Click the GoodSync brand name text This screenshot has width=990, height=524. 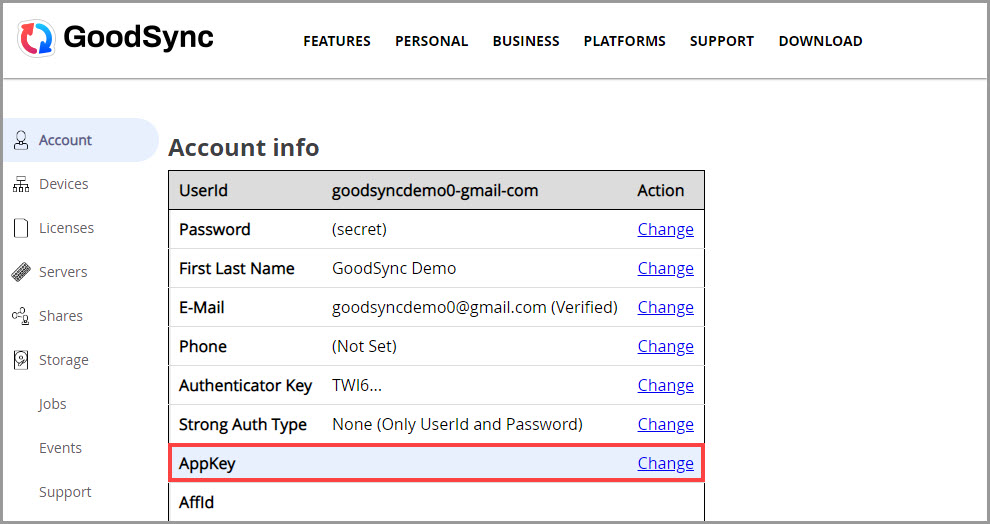point(138,37)
